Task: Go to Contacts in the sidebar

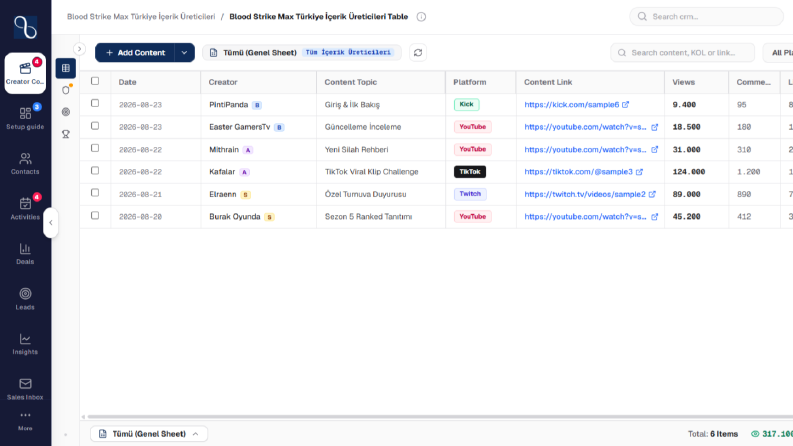Action: 25,163
